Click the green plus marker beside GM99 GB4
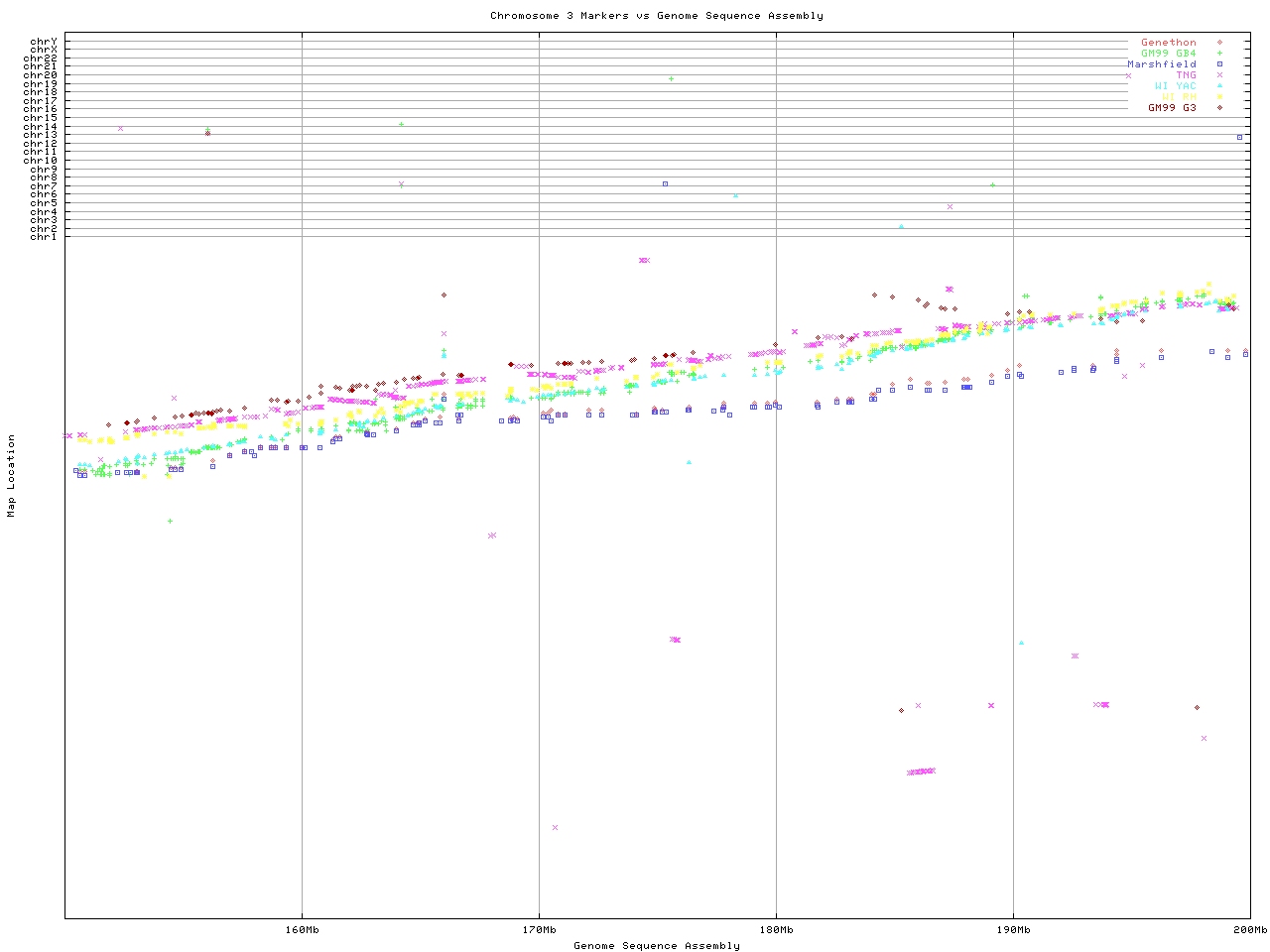 (x=1219, y=54)
